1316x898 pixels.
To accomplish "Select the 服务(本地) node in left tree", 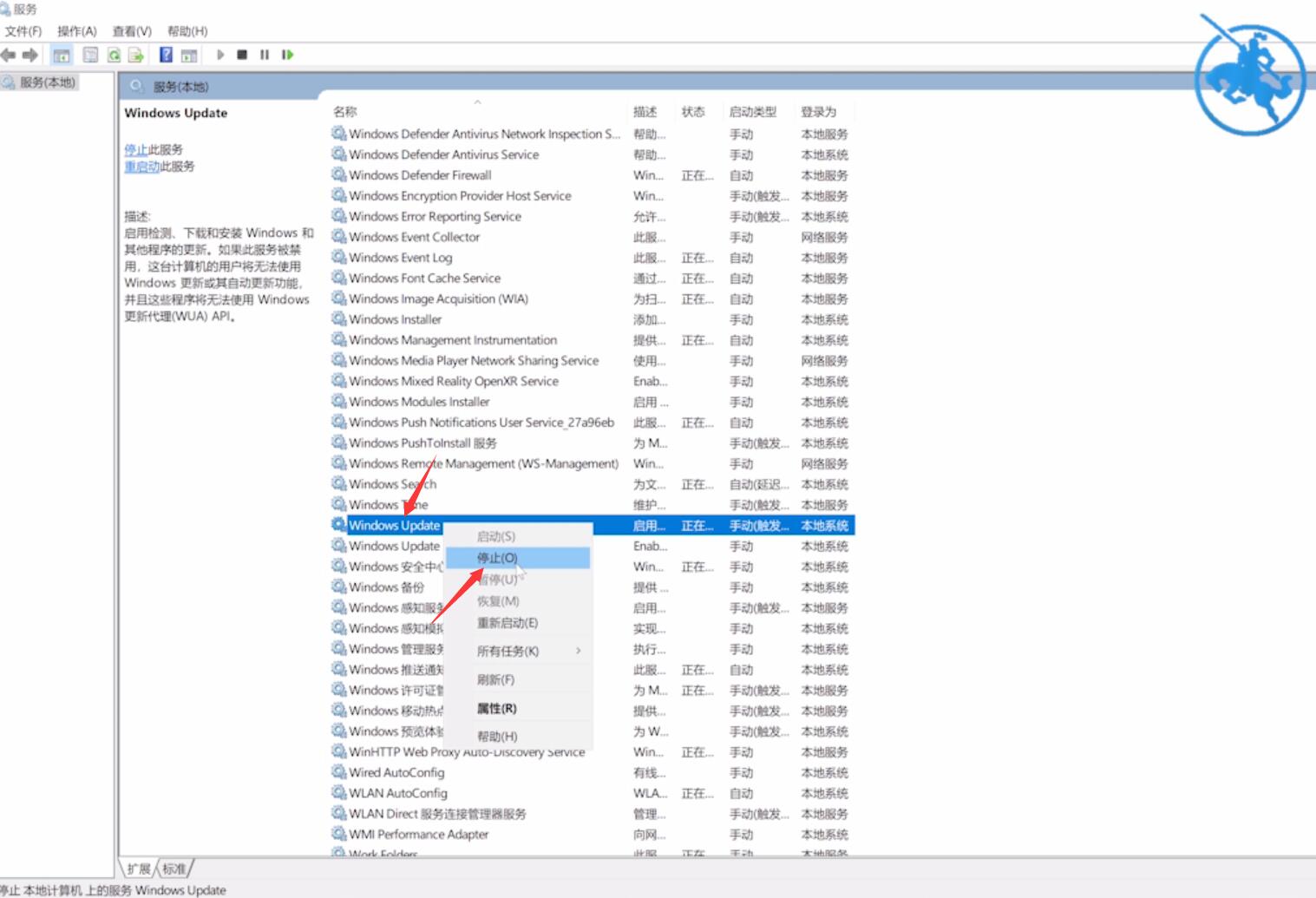I will 40,82.
